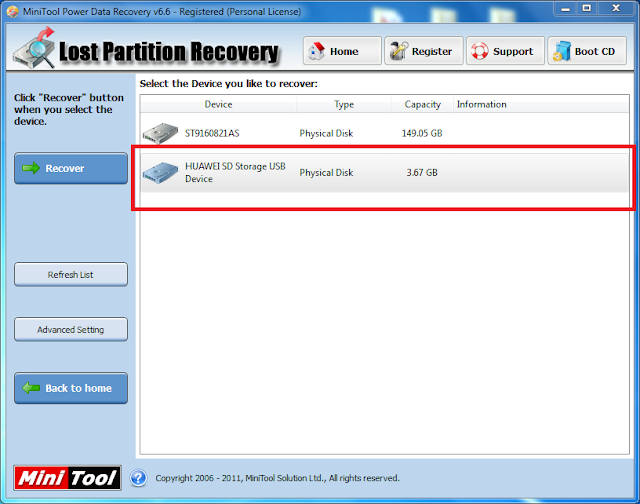
Task: Click the green back arrow icon
Action: tap(31, 388)
